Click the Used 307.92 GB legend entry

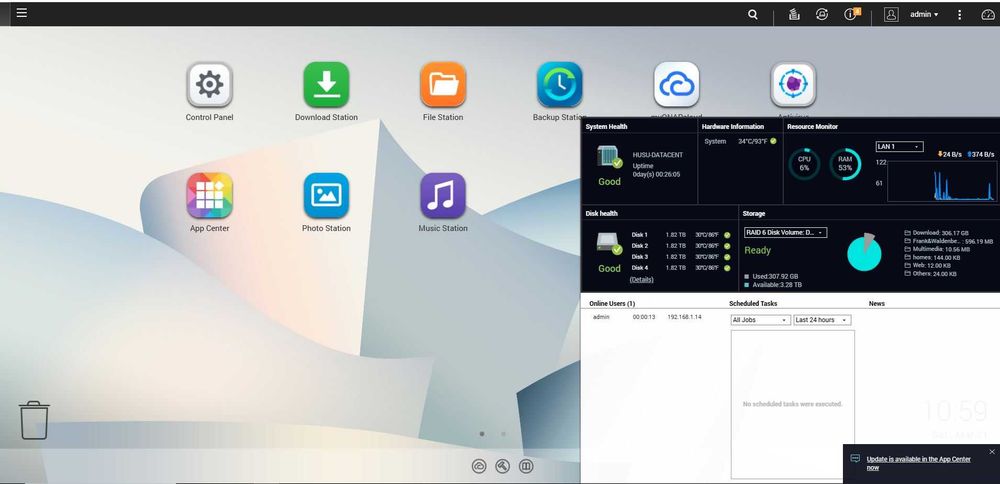click(771, 276)
